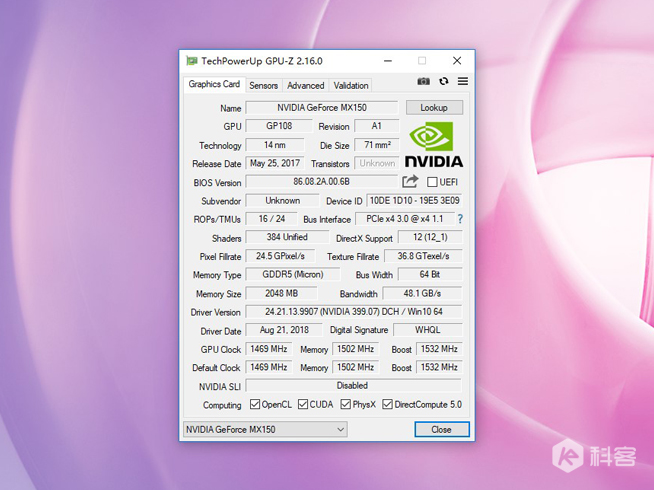Click the BIOS export share icon
Image resolution: width=654 pixels, height=490 pixels.
pyautogui.click(x=410, y=182)
